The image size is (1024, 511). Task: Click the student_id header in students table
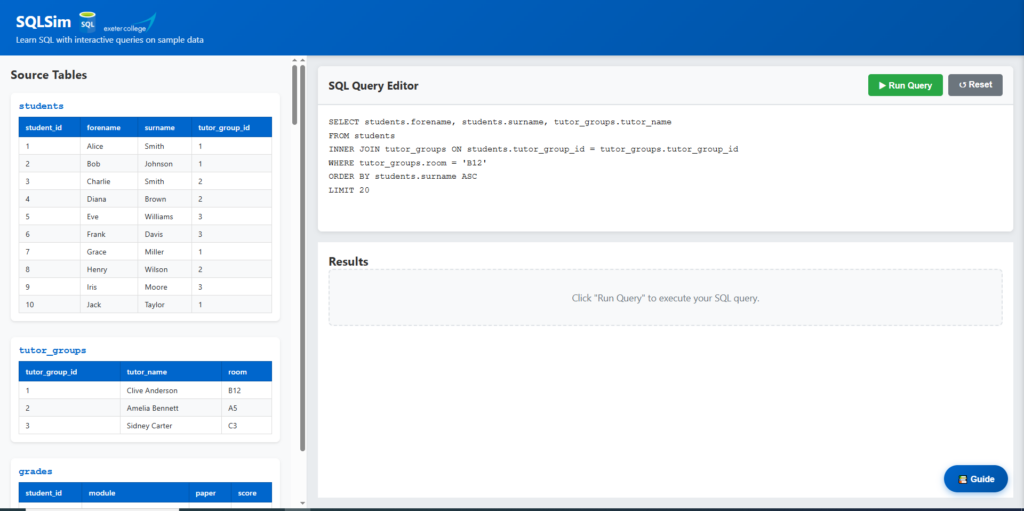(49, 127)
